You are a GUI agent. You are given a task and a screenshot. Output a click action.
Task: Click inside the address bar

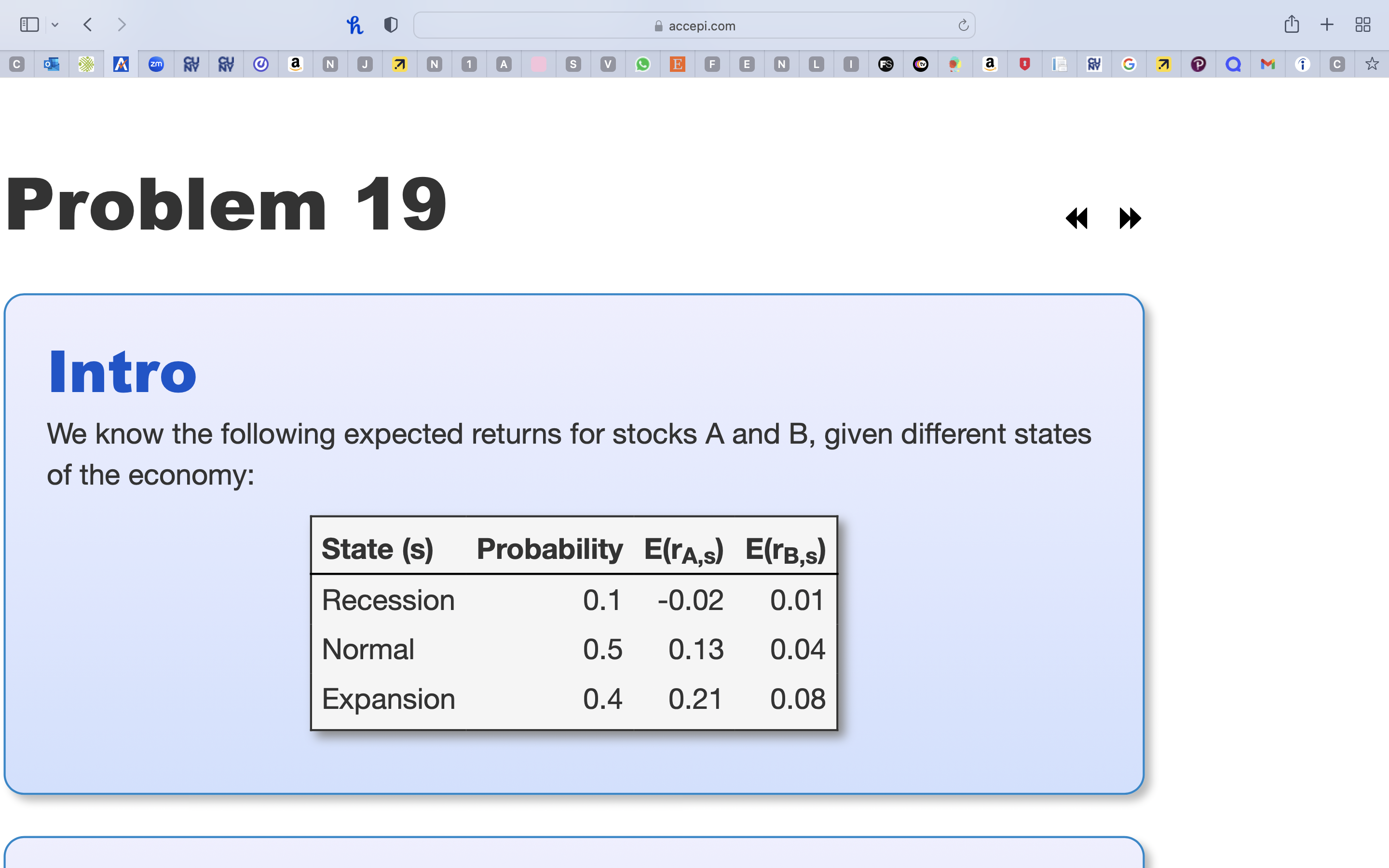[x=694, y=25]
